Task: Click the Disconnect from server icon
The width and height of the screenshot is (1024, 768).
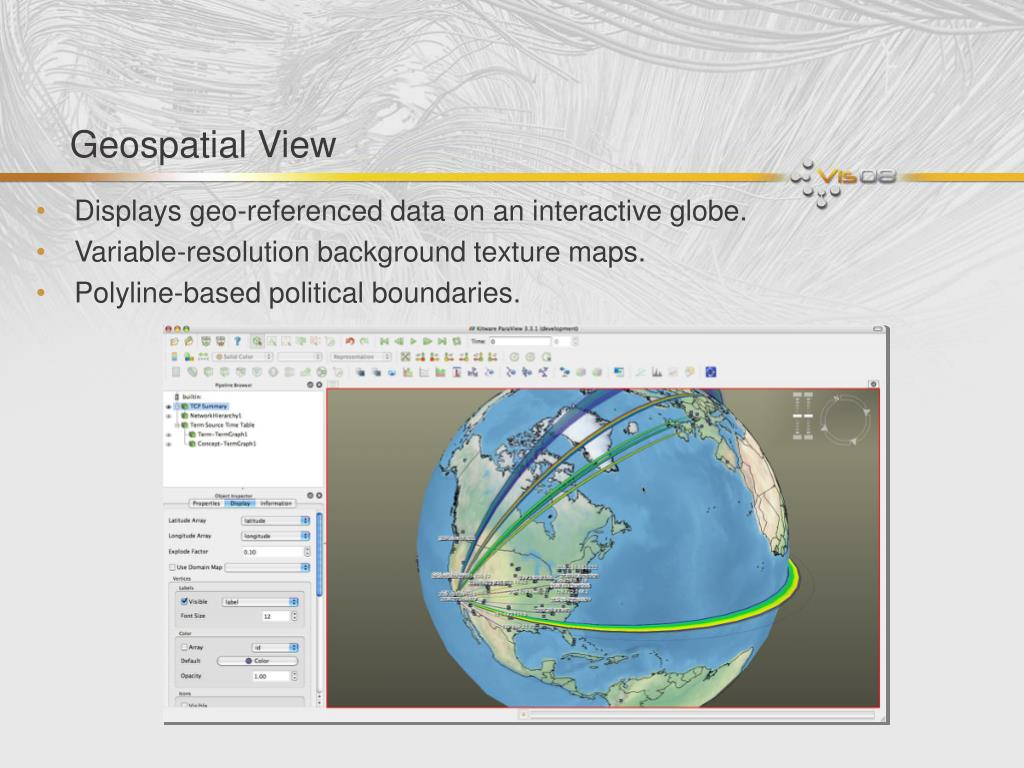Action: (x=221, y=342)
